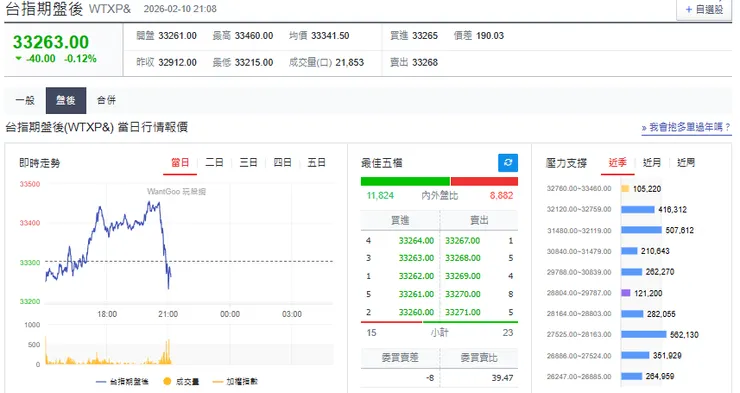
Task: Click the 開盤 33261.00 value
Action: [177, 36]
